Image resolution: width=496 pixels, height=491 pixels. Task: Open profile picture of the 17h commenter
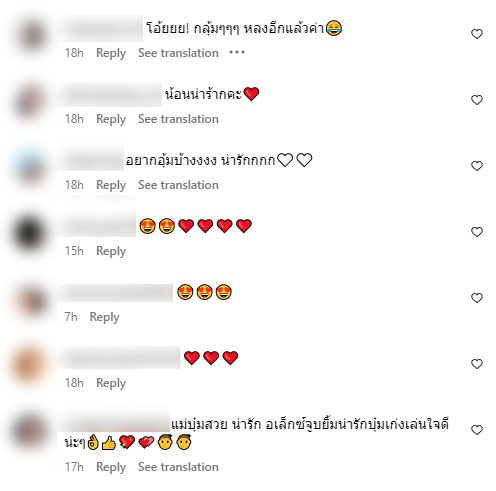coord(29,431)
